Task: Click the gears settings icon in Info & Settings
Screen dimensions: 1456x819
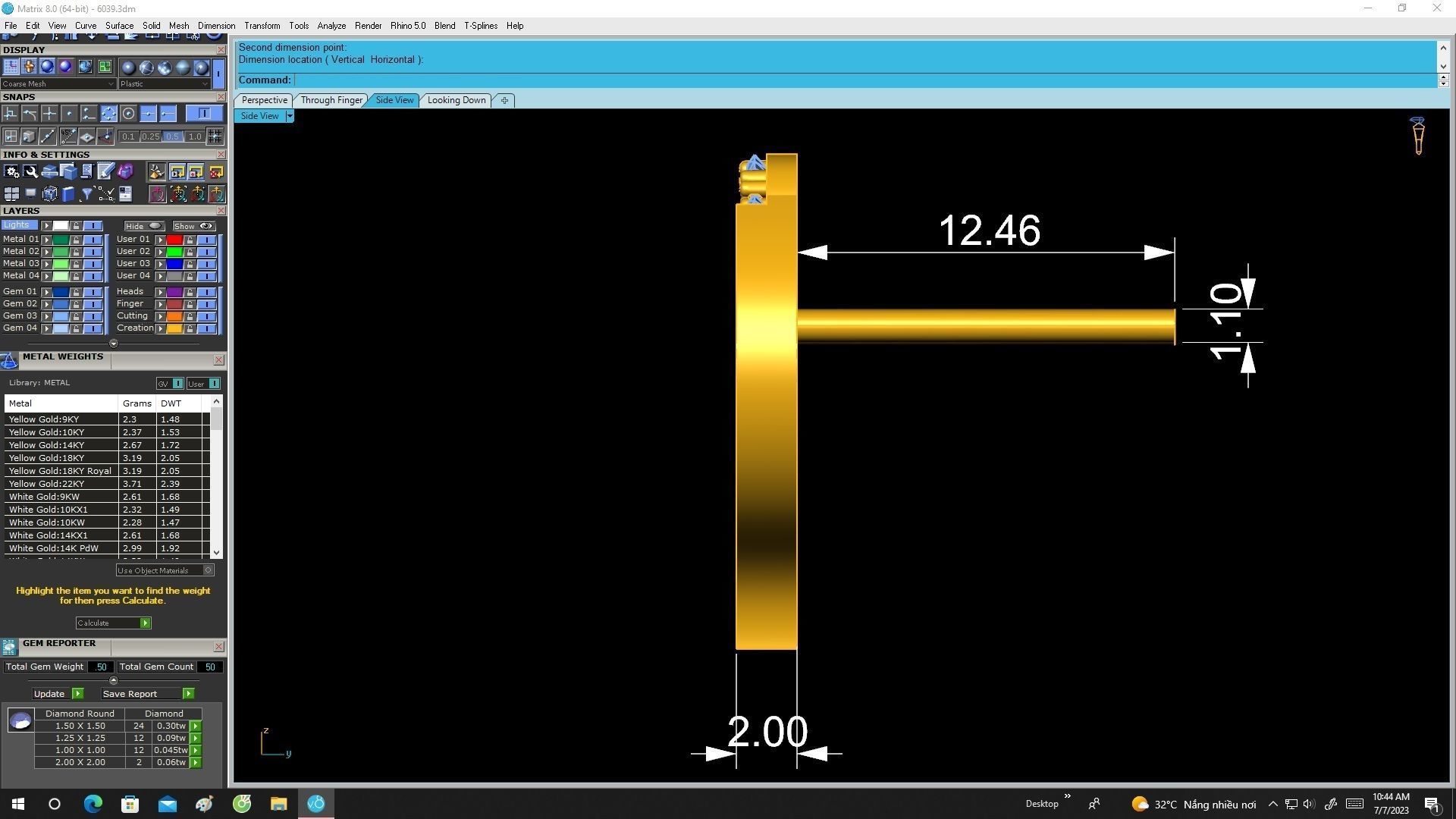Action: (x=11, y=172)
